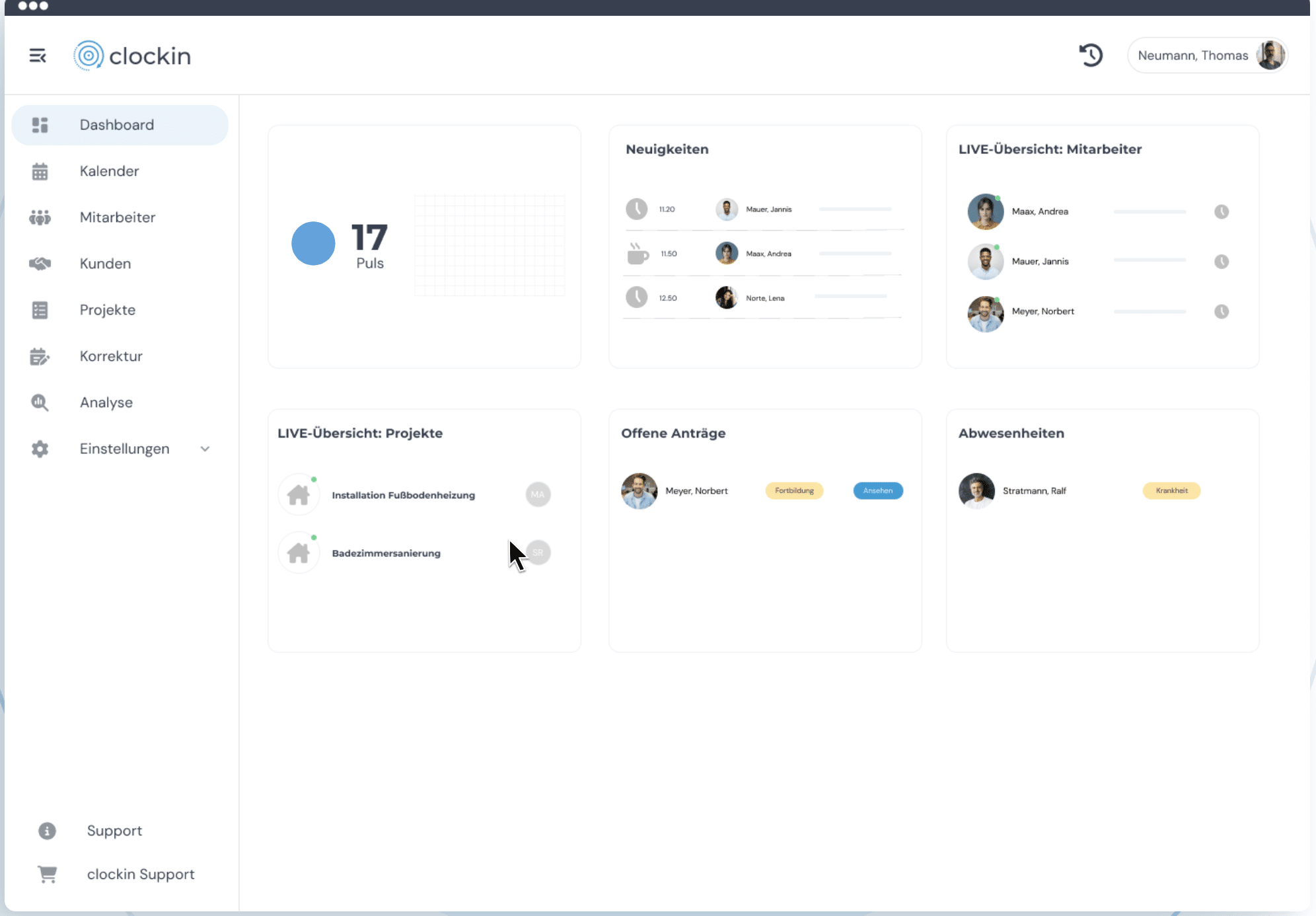Screen dimensions: 1316x916
Task: Click the Puls number 17
Action: coord(369,238)
